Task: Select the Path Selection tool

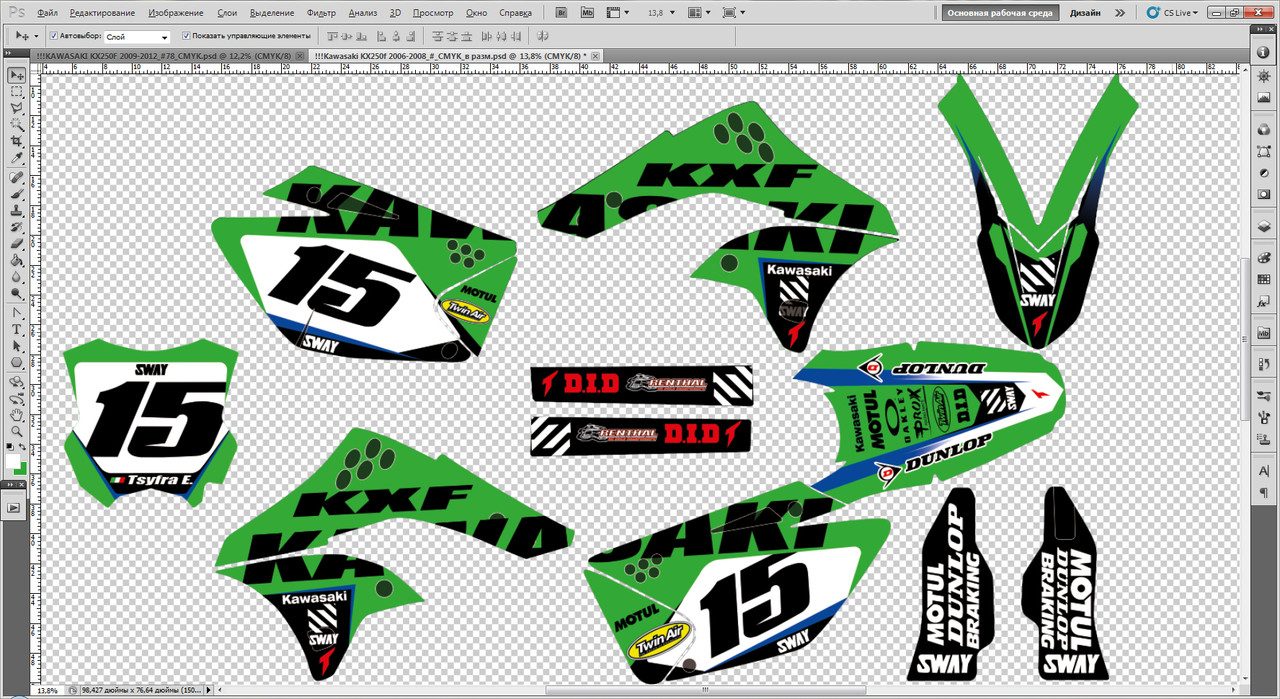Action: click(17, 345)
